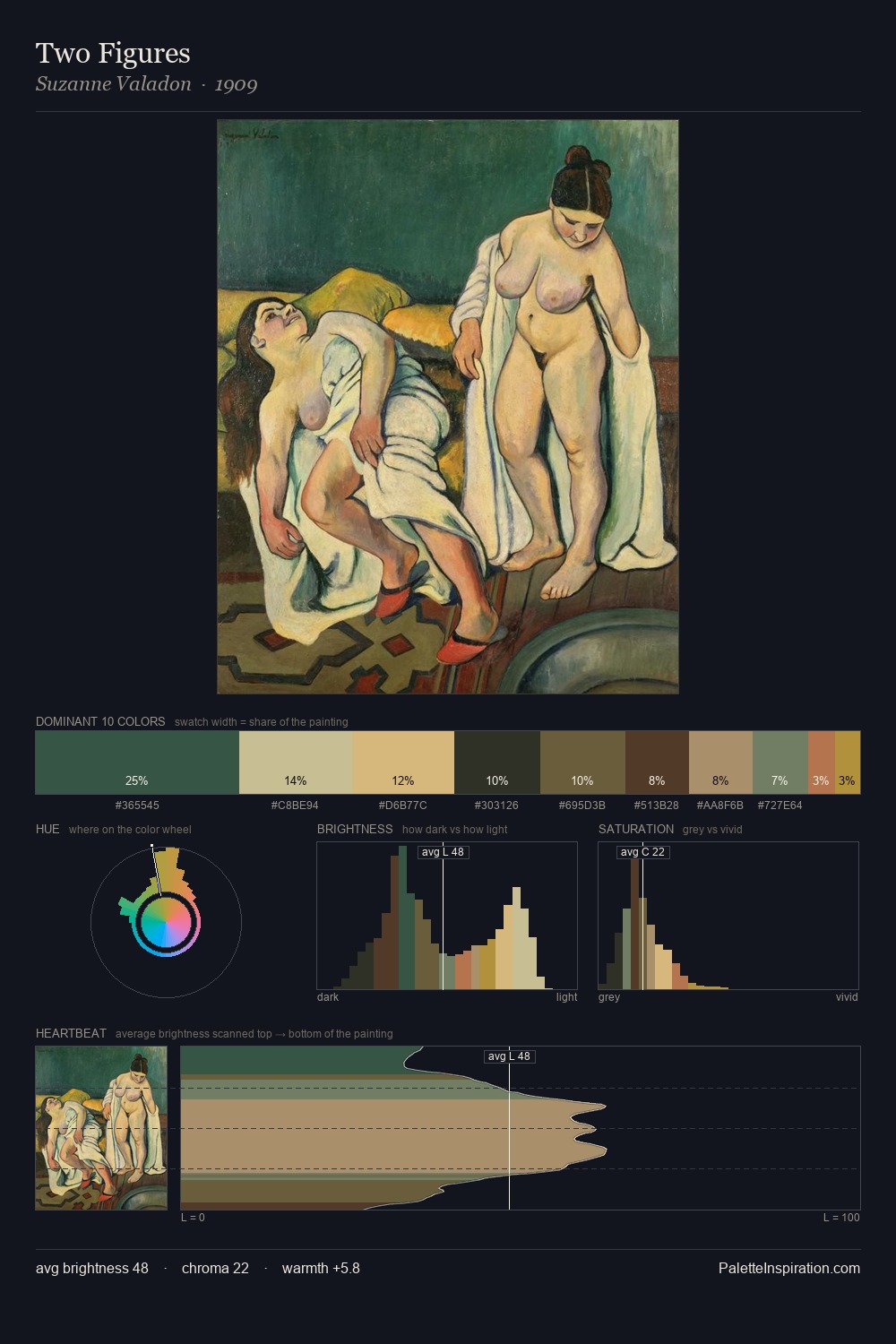Image resolution: width=896 pixels, height=1344 pixels.
Task: Click the 'dark' brightness axis label
Action: [x=328, y=997]
